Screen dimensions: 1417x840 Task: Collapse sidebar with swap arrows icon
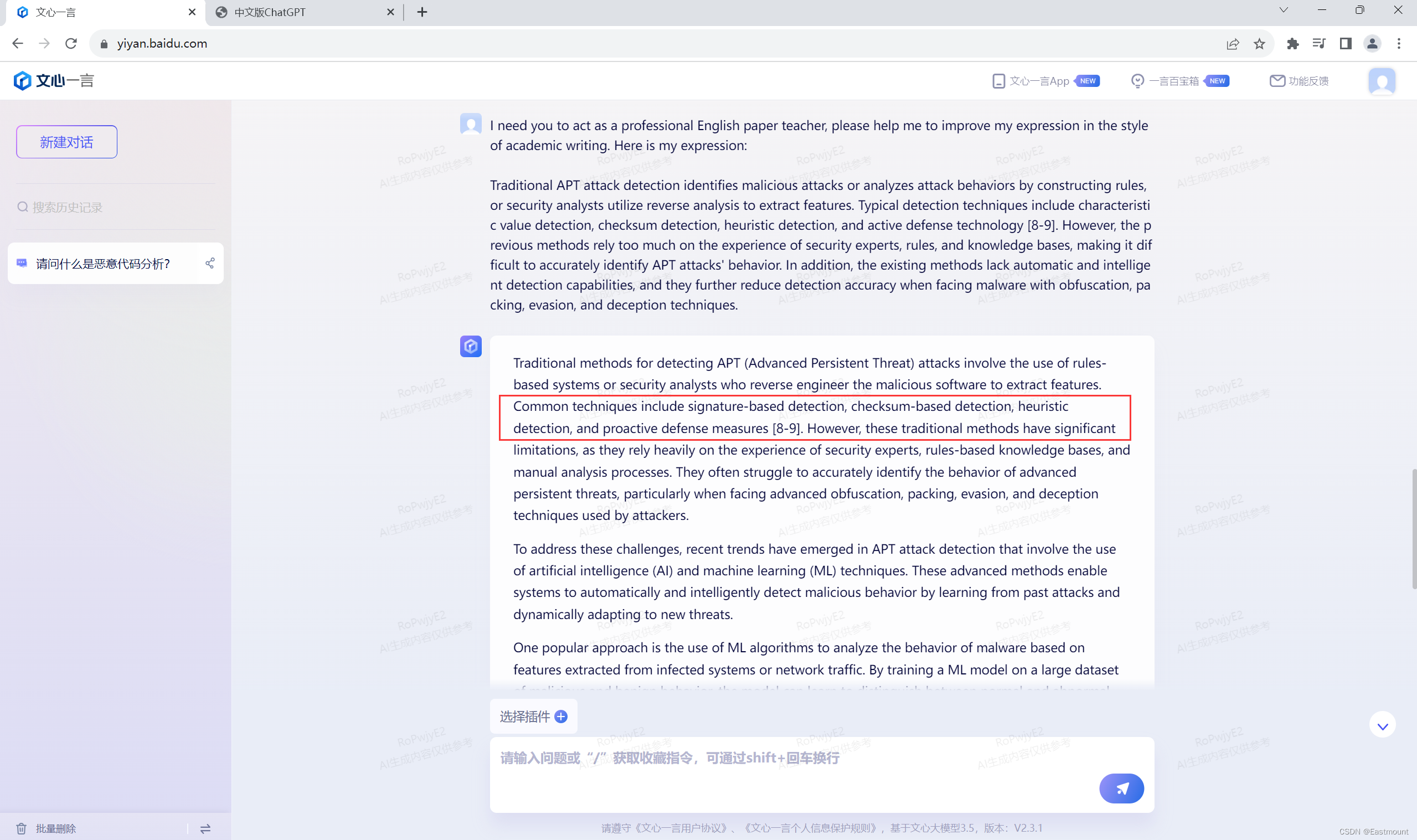[205, 828]
